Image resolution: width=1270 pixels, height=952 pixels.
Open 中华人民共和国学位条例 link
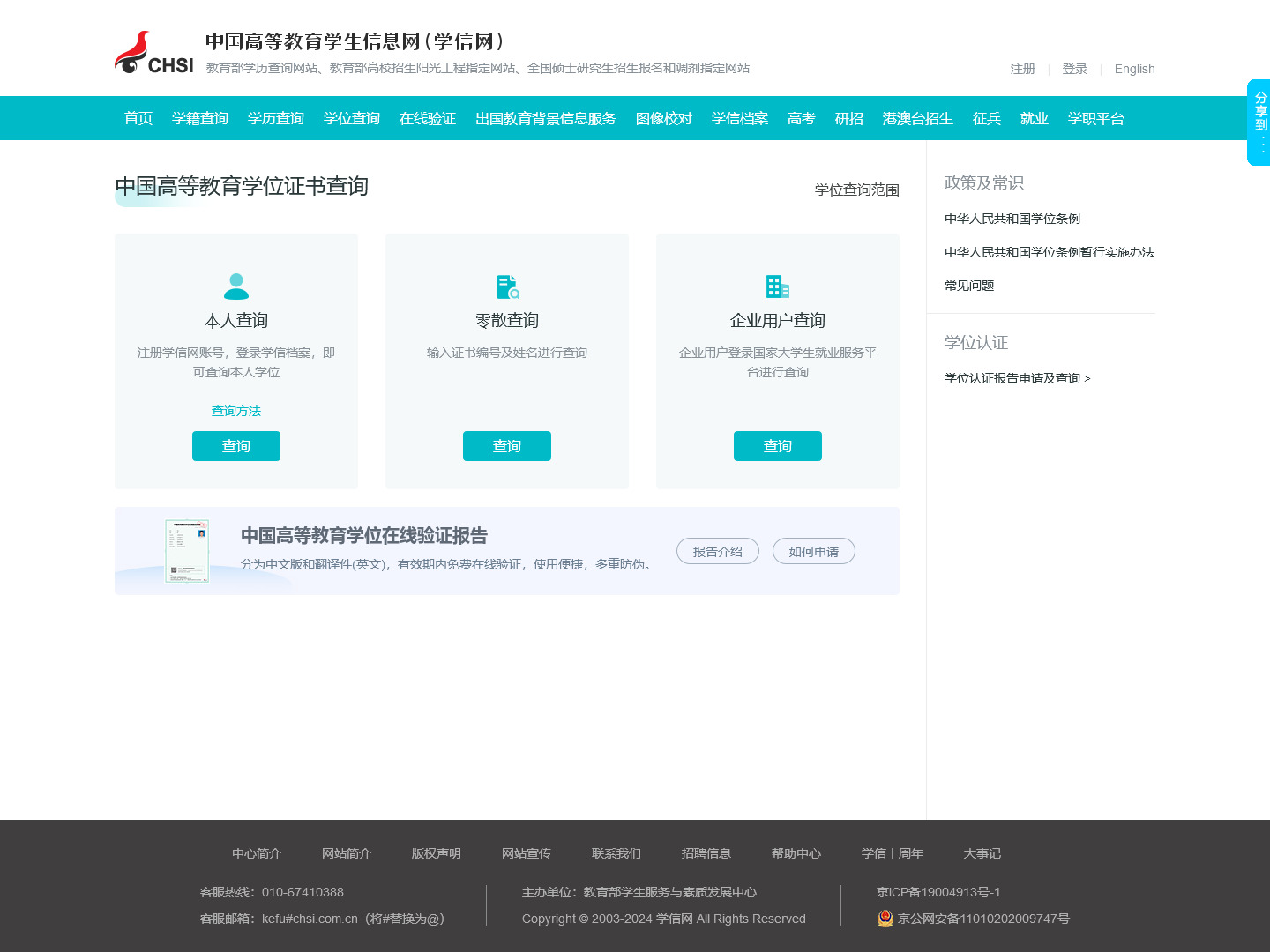1012,219
